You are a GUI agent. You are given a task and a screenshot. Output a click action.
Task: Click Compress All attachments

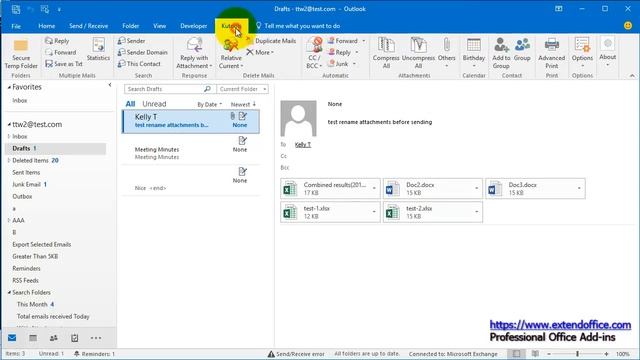[x=386, y=53]
